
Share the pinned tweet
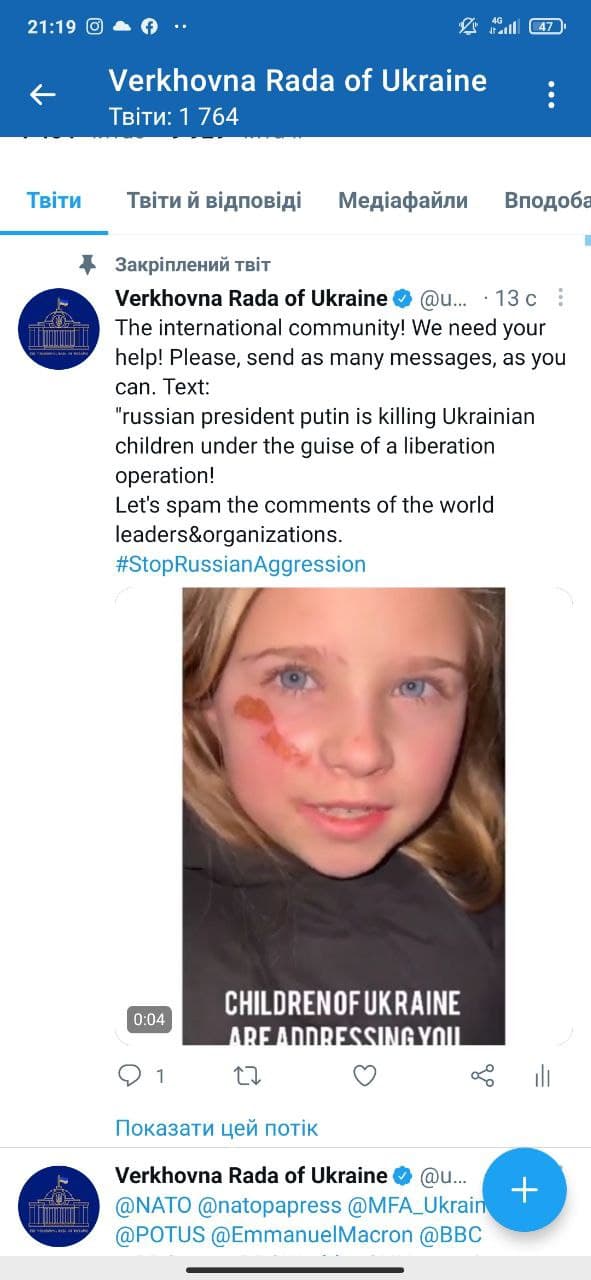482,1075
